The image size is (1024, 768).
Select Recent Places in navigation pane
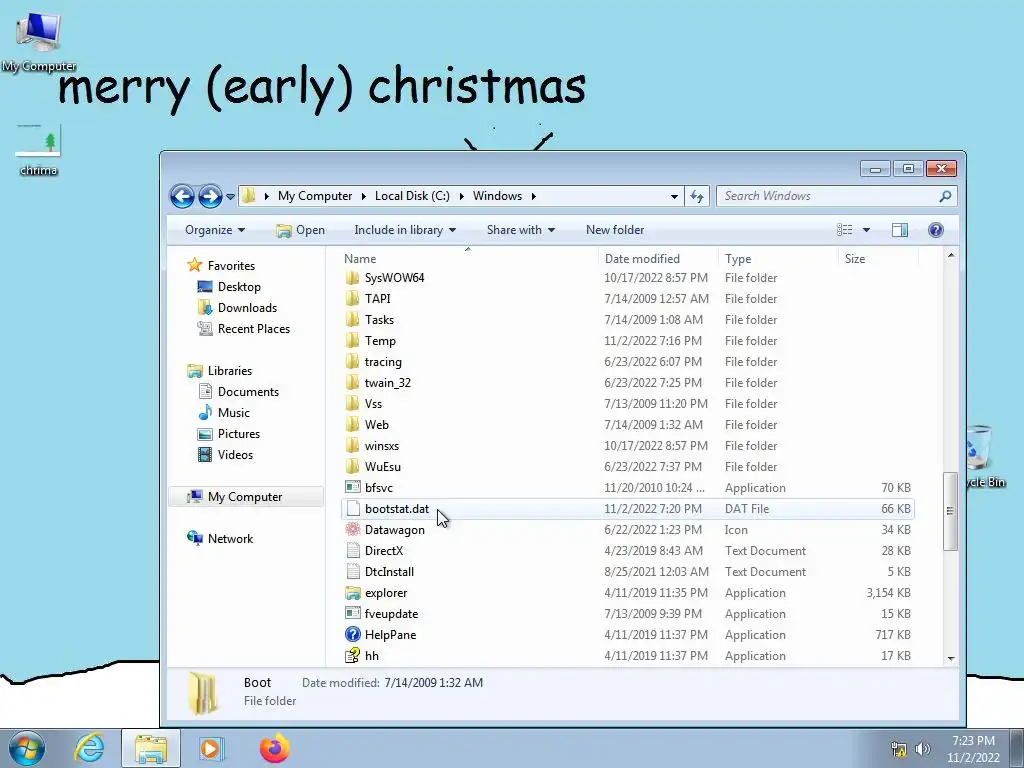coord(244,328)
